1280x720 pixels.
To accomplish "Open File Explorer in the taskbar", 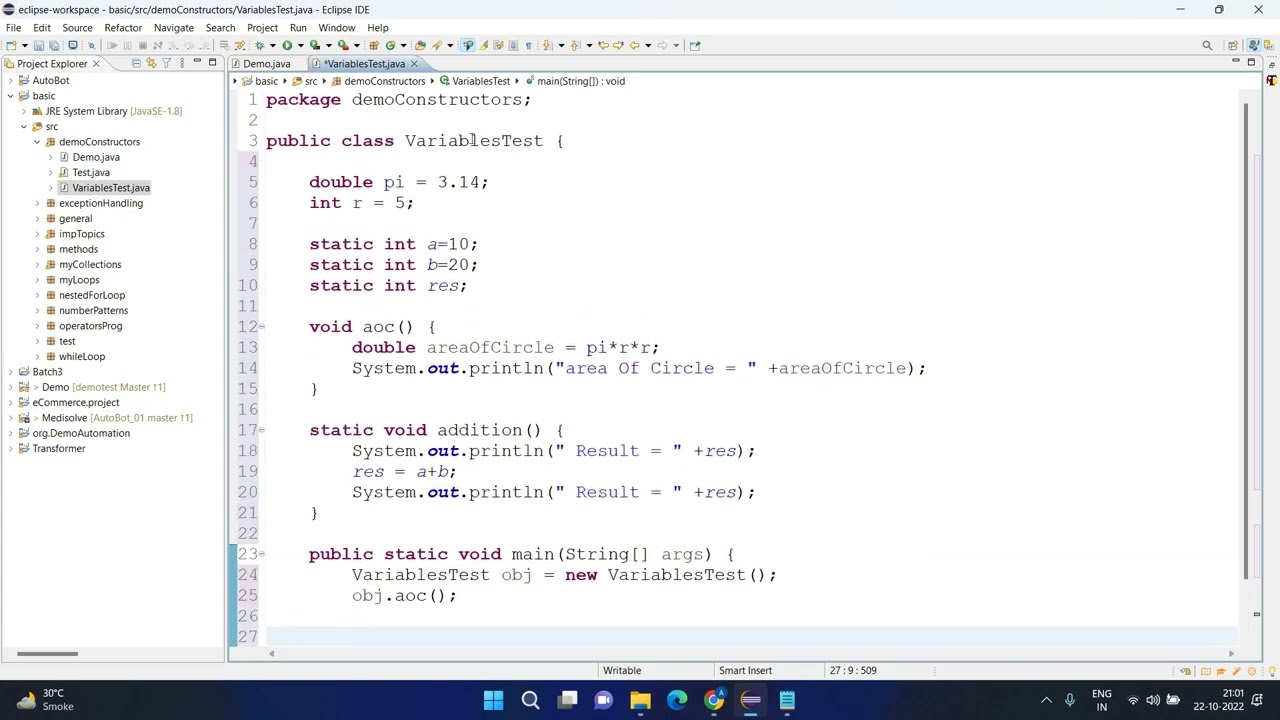I will (x=640, y=700).
